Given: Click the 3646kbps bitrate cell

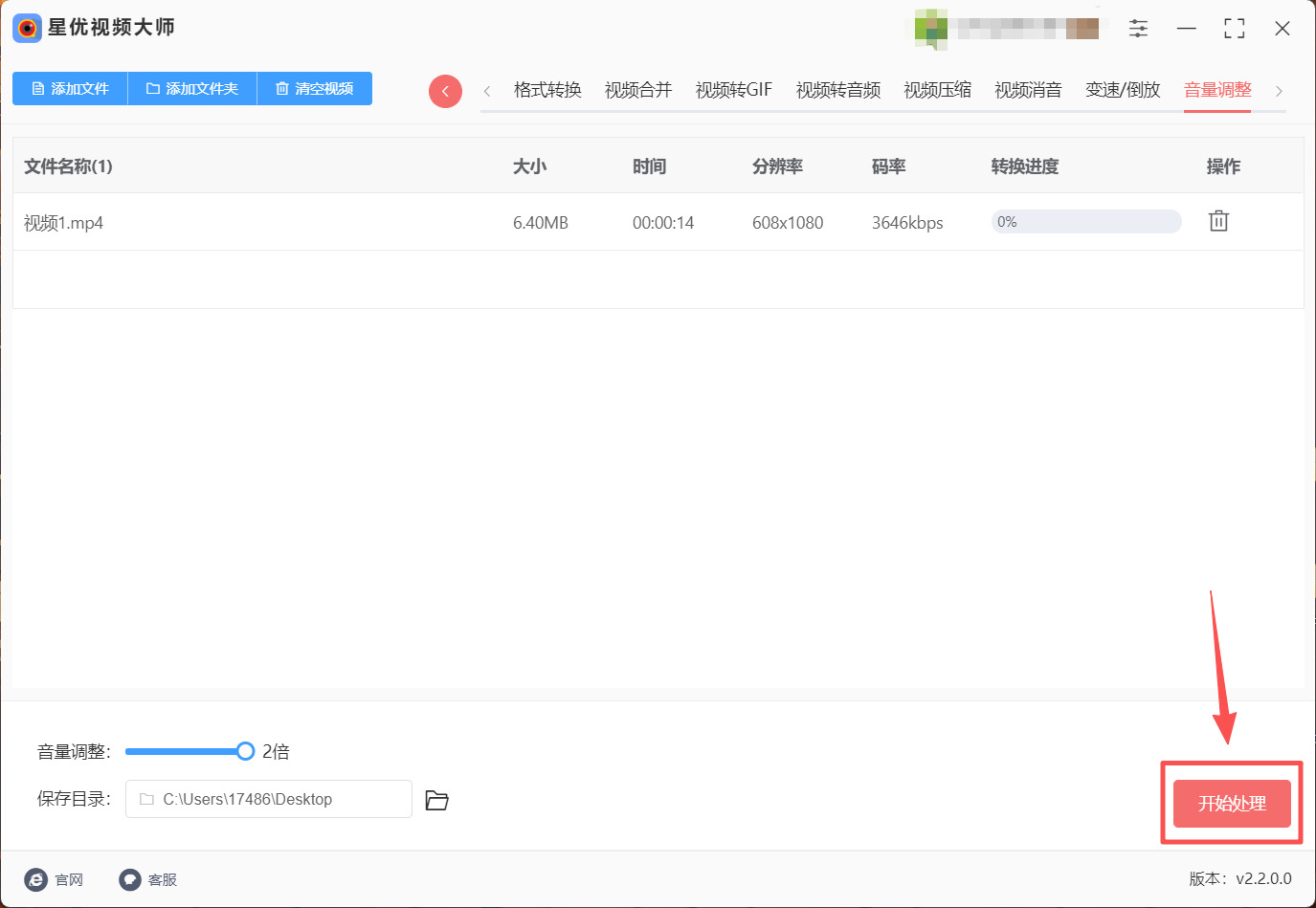Looking at the screenshot, I should (x=907, y=223).
